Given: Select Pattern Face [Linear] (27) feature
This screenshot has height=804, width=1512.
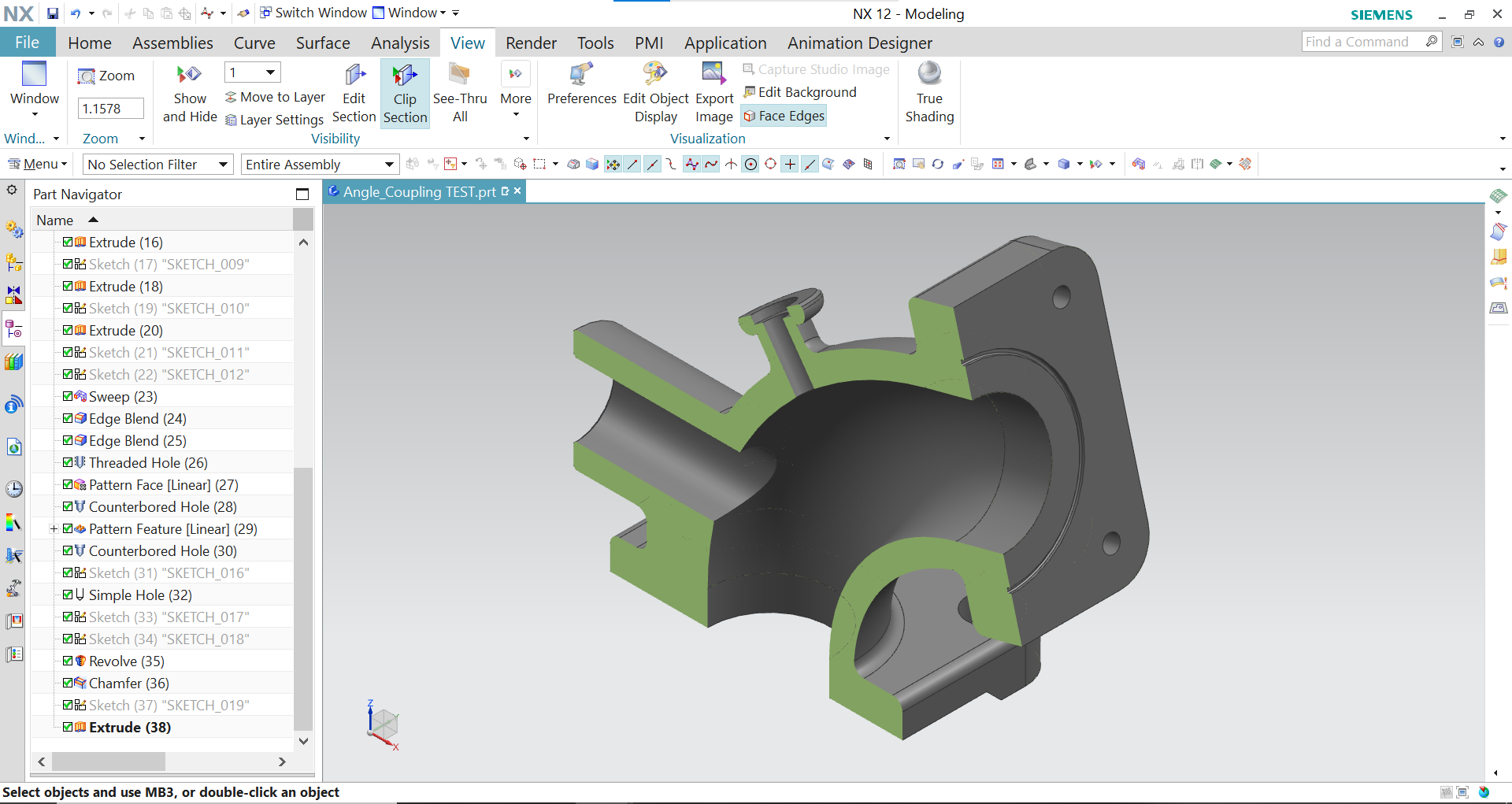Looking at the screenshot, I should (163, 484).
